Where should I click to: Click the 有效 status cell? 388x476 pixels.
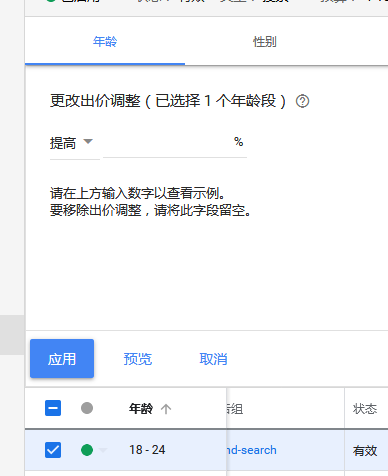[x=365, y=451]
